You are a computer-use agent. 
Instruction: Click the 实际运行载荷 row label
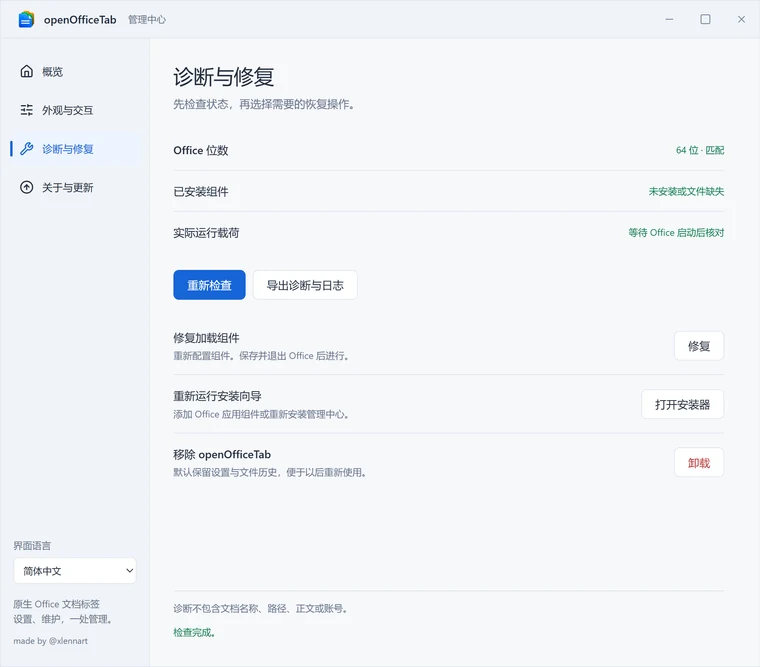pos(206,233)
